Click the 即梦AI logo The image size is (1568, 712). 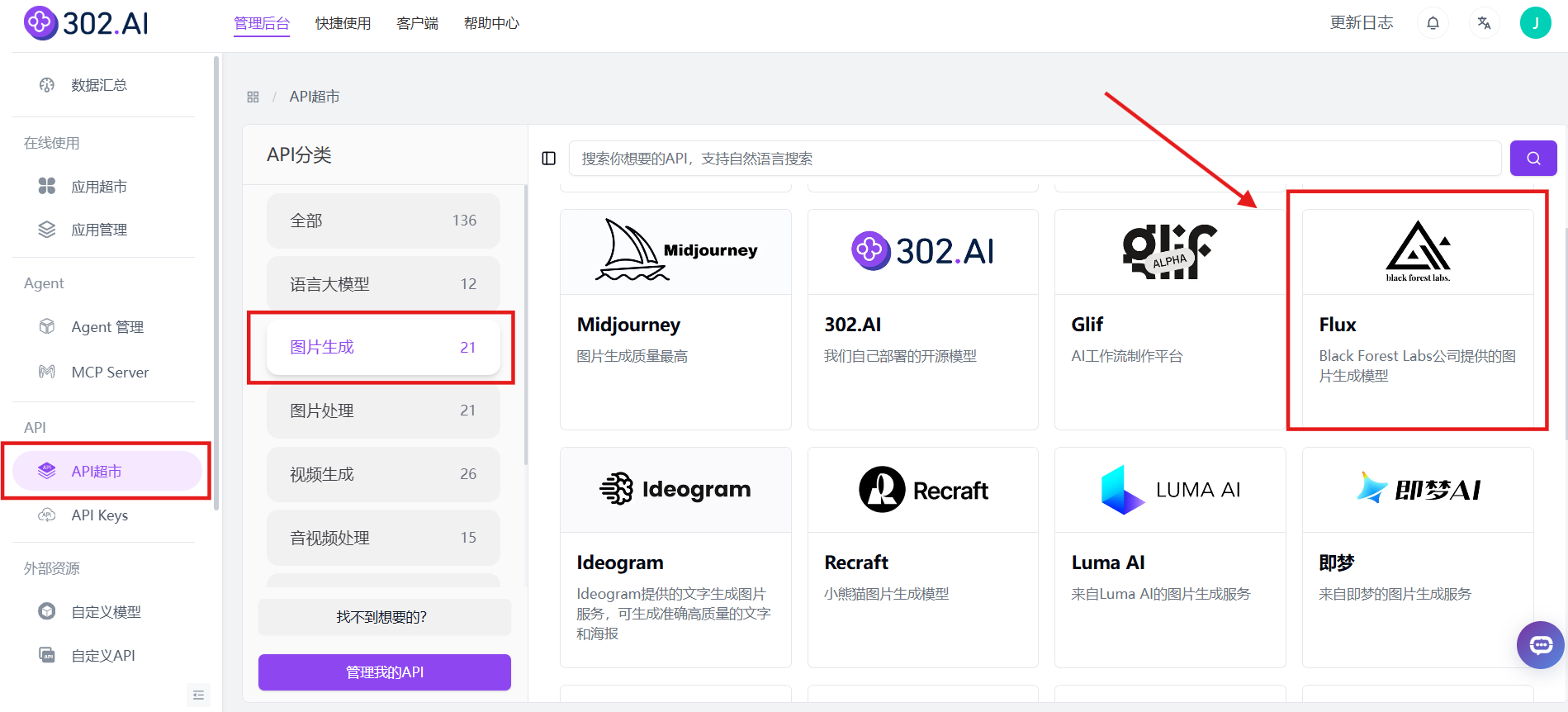click(1418, 490)
